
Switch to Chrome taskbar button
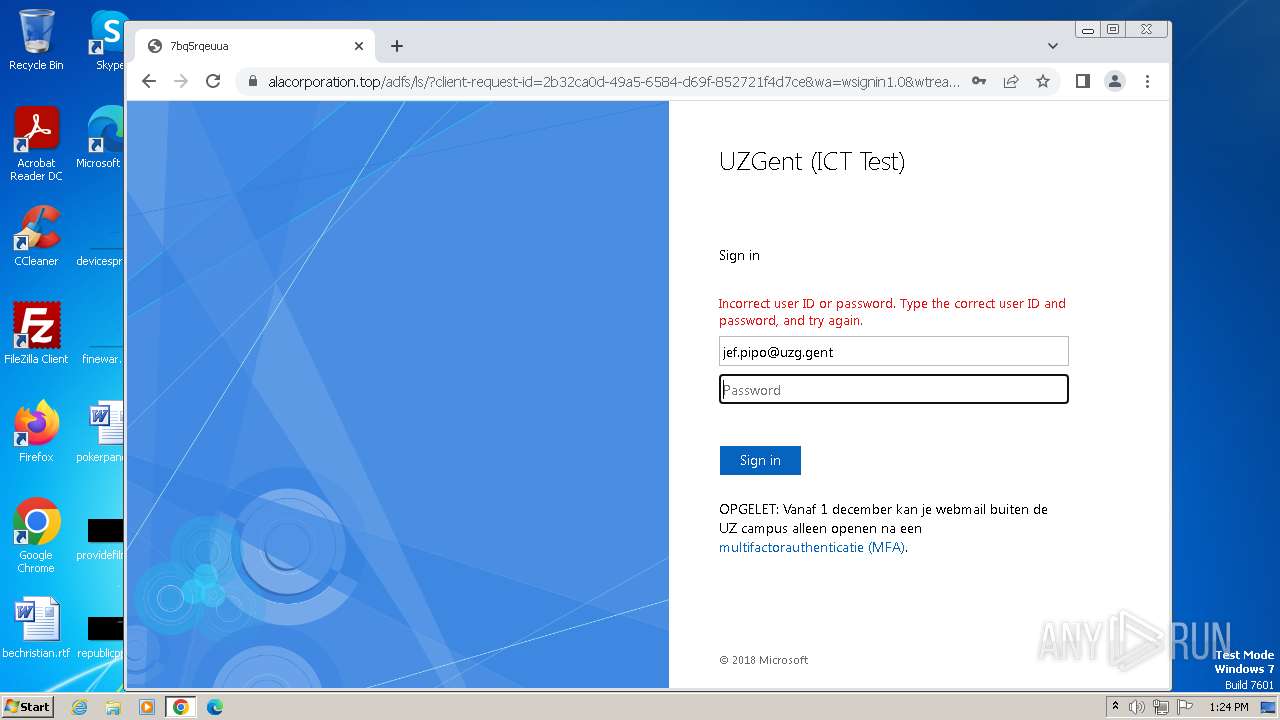point(181,707)
